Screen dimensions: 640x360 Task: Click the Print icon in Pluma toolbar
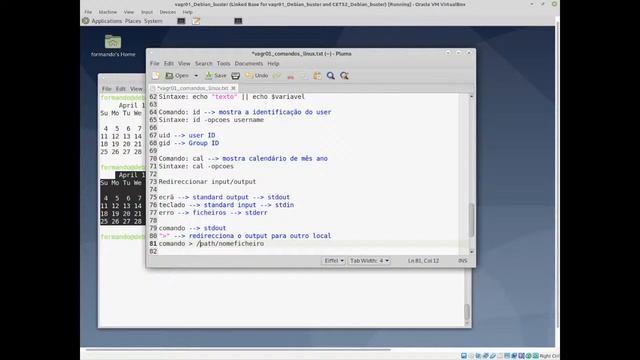tap(236, 76)
